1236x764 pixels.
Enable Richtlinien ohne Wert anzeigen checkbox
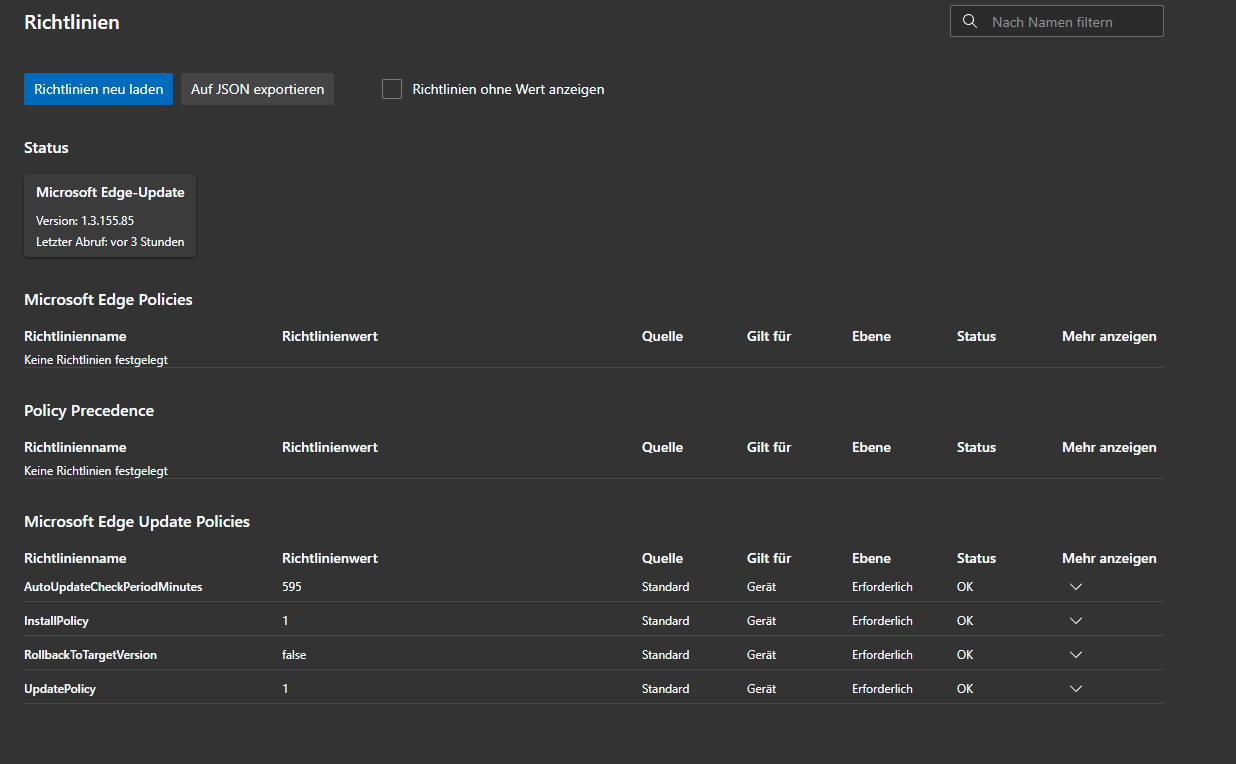pyautogui.click(x=392, y=89)
